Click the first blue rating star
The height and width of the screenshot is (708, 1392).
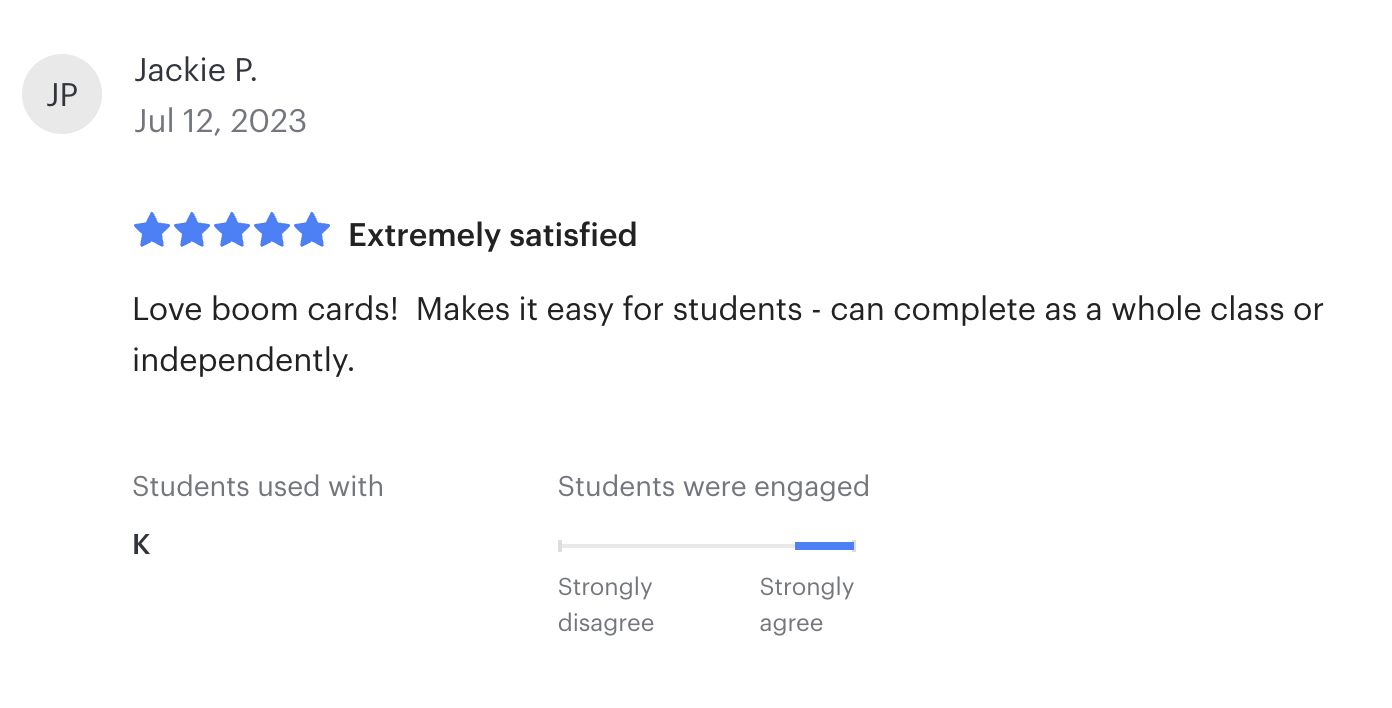click(152, 231)
